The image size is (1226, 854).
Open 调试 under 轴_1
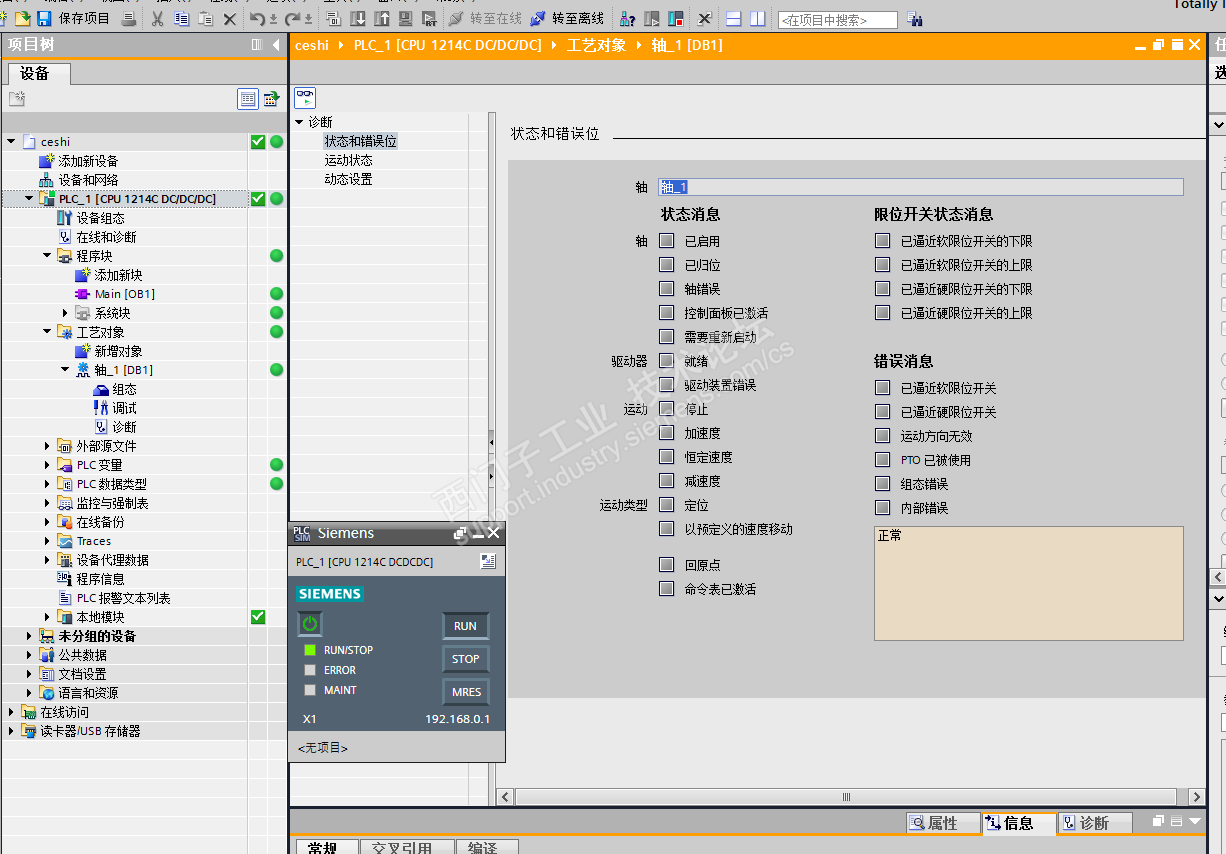(124, 408)
